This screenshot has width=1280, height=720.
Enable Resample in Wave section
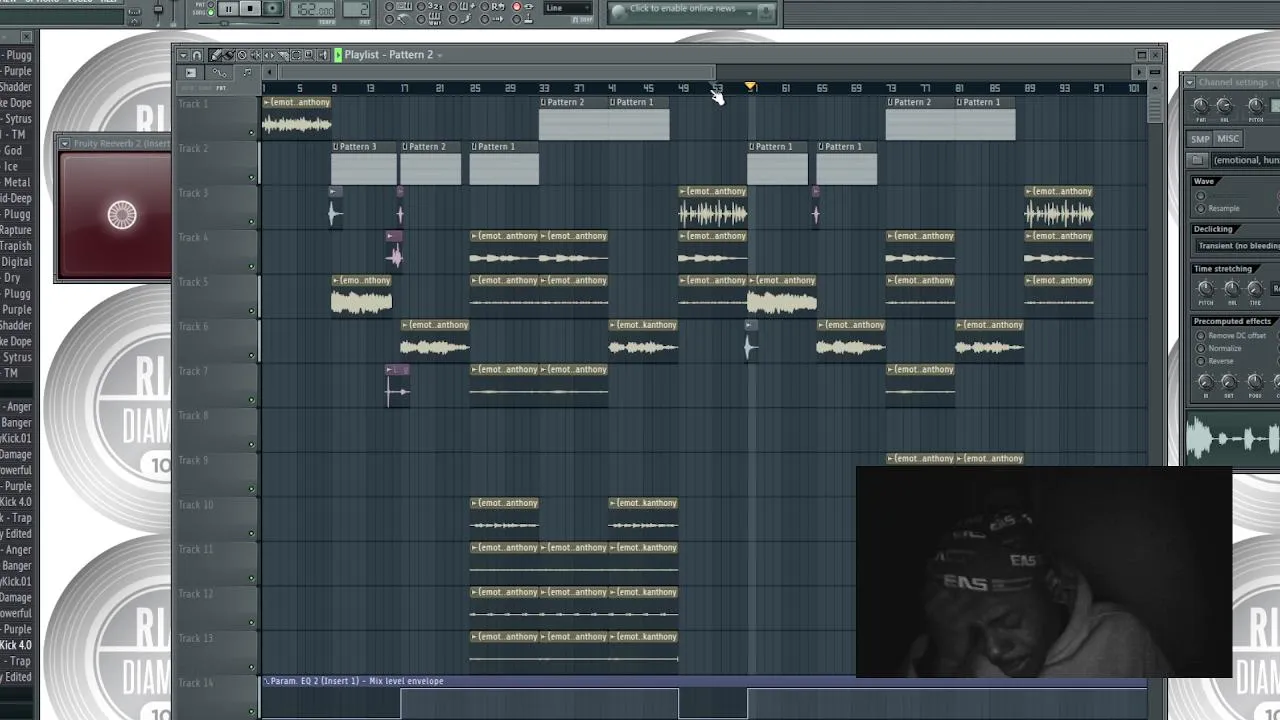tap(1201, 208)
